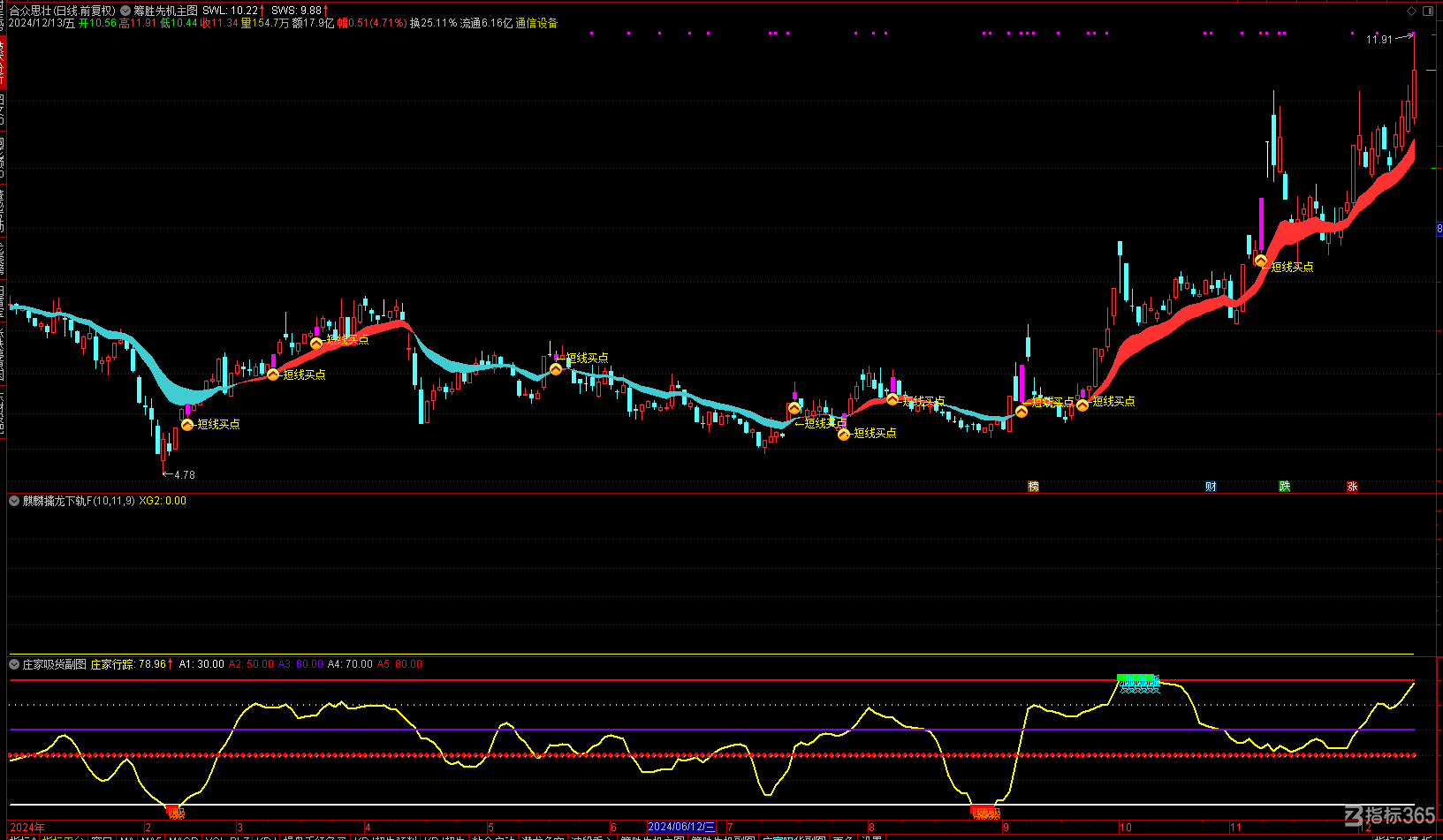
Task: Click the stock title 合众思壮(日线.前复权)
Action: click(x=62, y=11)
